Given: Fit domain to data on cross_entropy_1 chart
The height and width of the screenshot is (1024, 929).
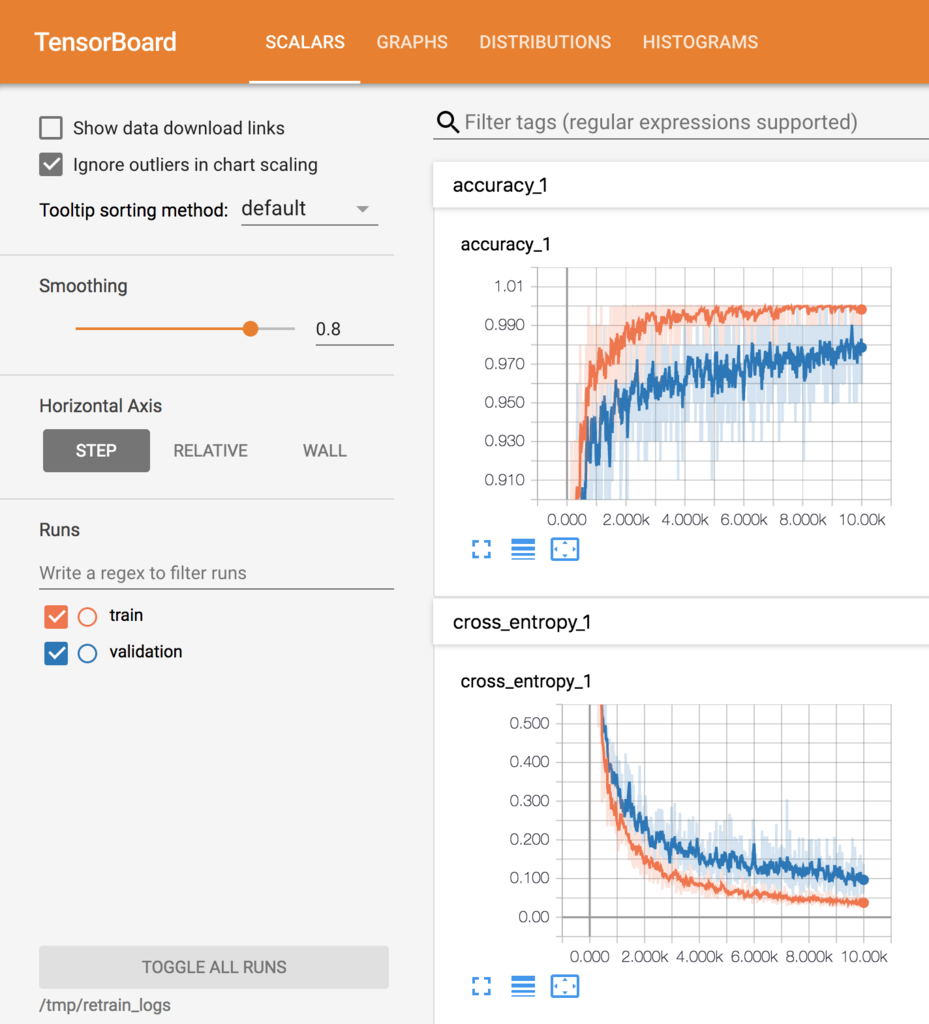Looking at the screenshot, I should point(565,986).
